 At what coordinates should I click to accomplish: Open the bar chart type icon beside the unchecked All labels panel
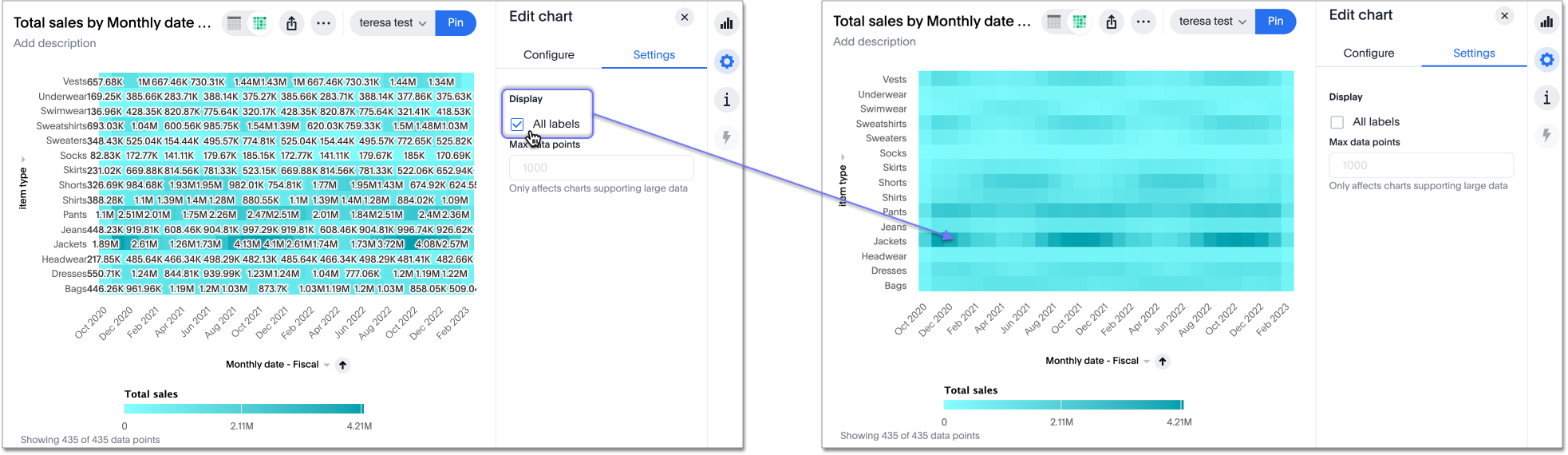click(1546, 22)
